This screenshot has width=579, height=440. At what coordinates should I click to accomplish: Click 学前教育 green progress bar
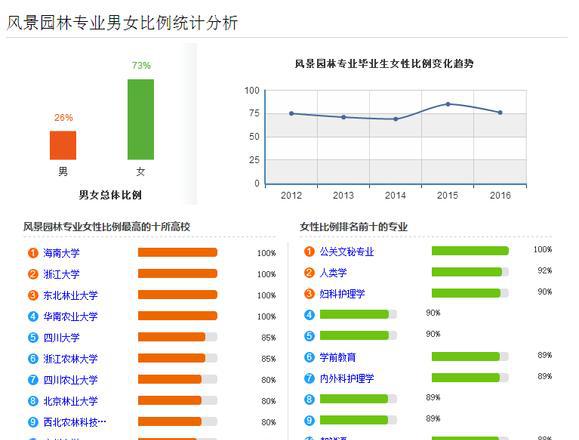pyautogui.click(x=470, y=357)
